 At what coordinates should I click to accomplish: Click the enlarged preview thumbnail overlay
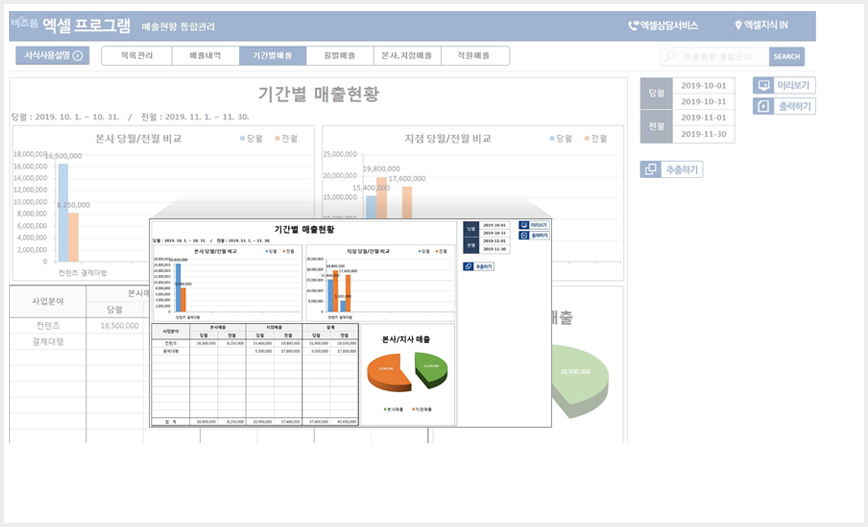(350, 323)
